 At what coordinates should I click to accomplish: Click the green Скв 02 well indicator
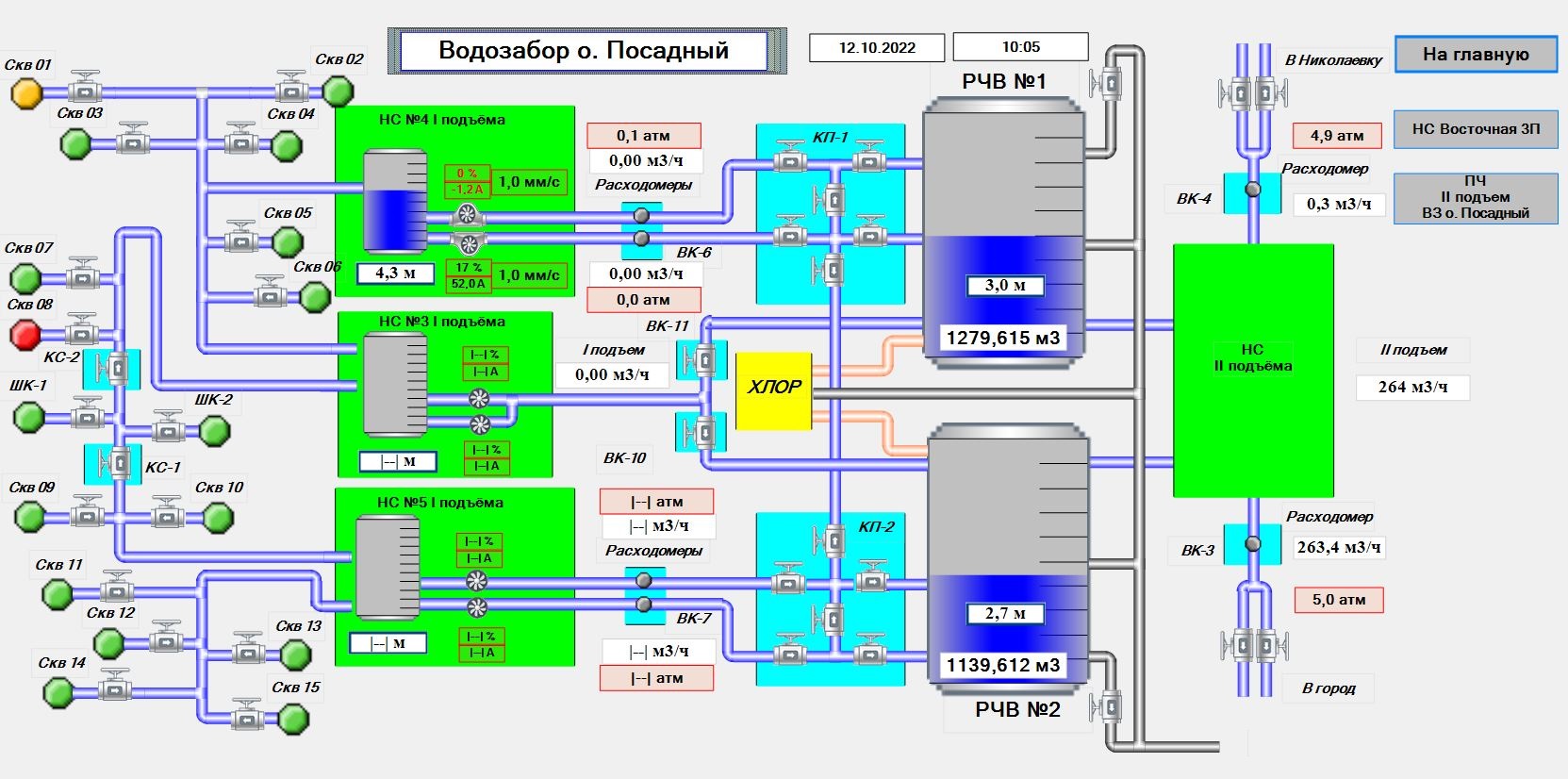338,91
